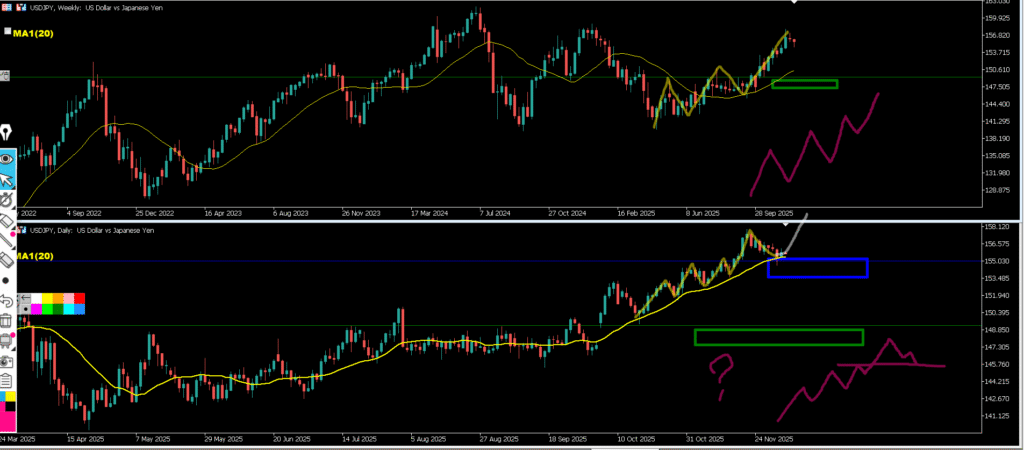This screenshot has height=450, width=1024.
Task: Toggle the eye visibility icon
Action: [x=7, y=157]
